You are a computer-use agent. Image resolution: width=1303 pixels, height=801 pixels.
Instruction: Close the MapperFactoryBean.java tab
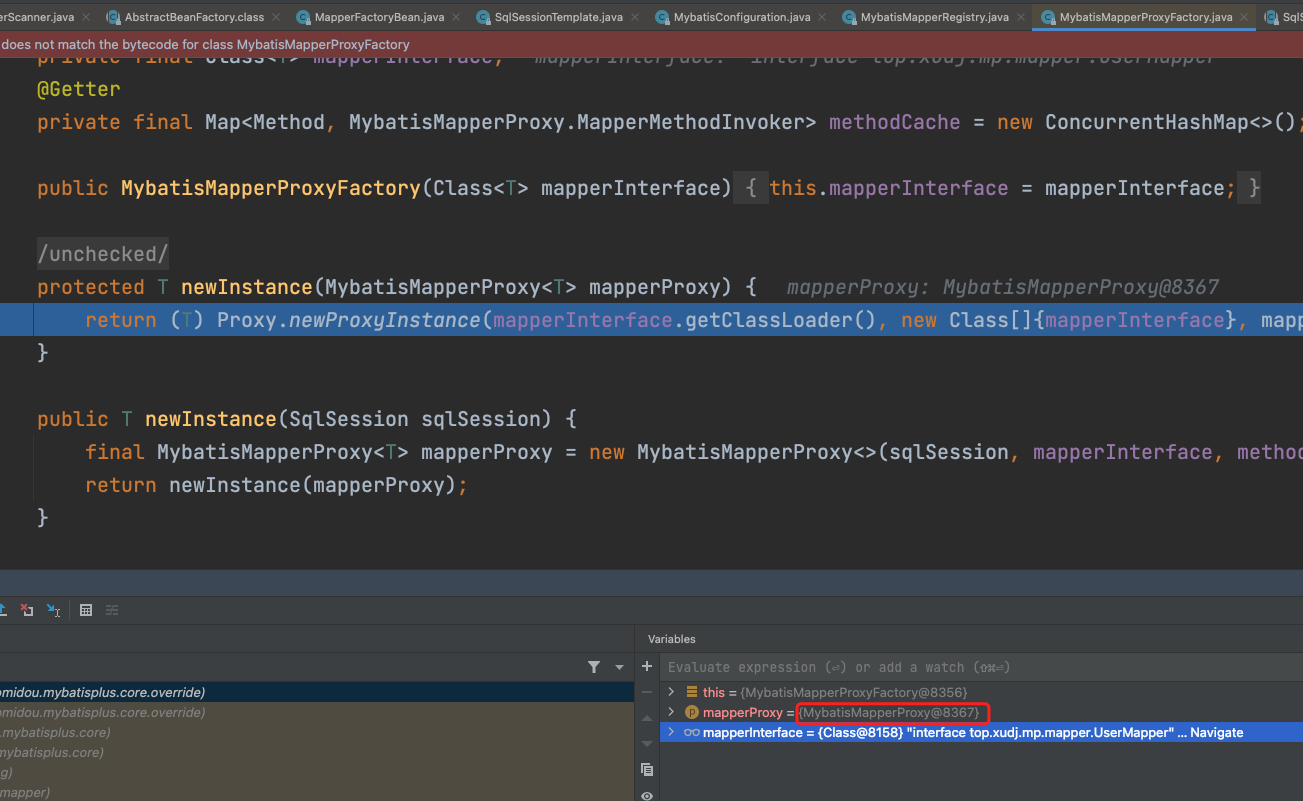(458, 17)
